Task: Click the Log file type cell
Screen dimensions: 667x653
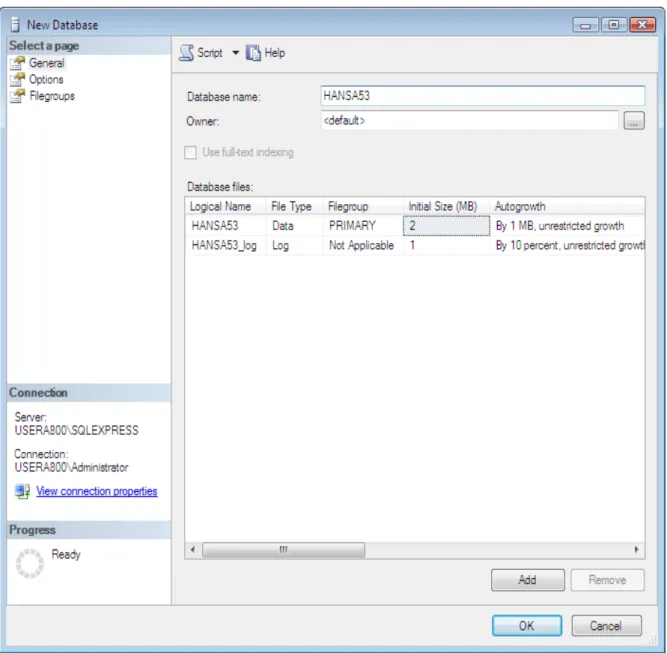Action: click(x=294, y=245)
